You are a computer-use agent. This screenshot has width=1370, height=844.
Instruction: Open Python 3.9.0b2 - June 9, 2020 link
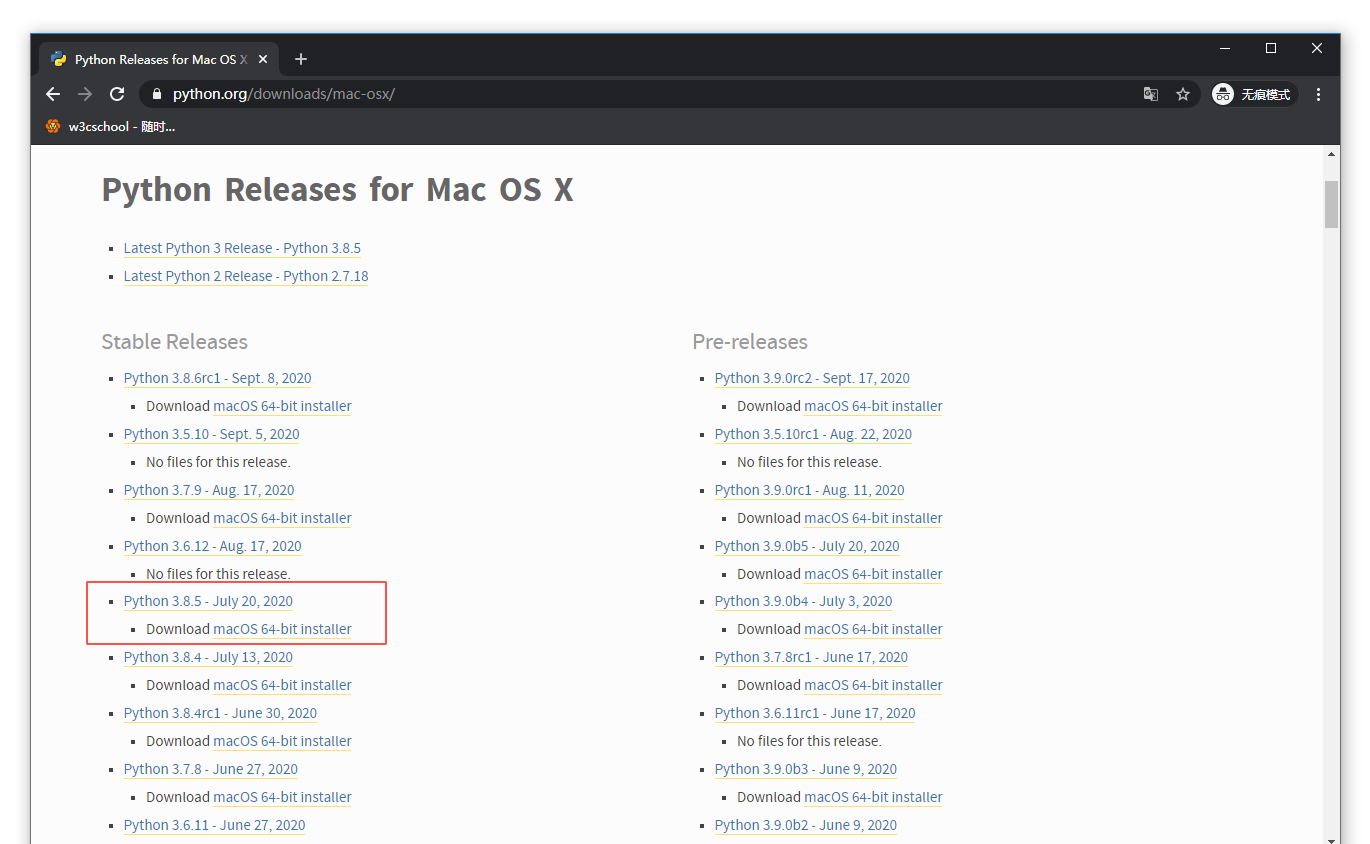click(806, 825)
